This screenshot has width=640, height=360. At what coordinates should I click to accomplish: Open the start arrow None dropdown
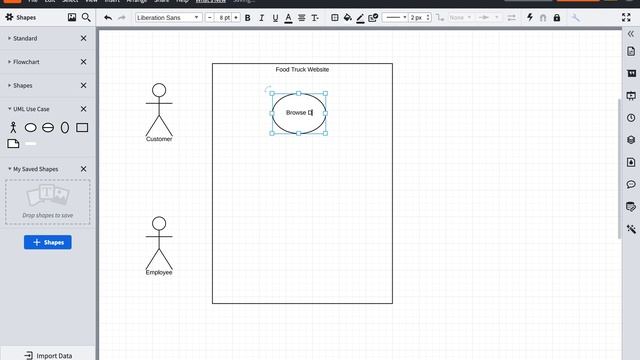(460, 18)
